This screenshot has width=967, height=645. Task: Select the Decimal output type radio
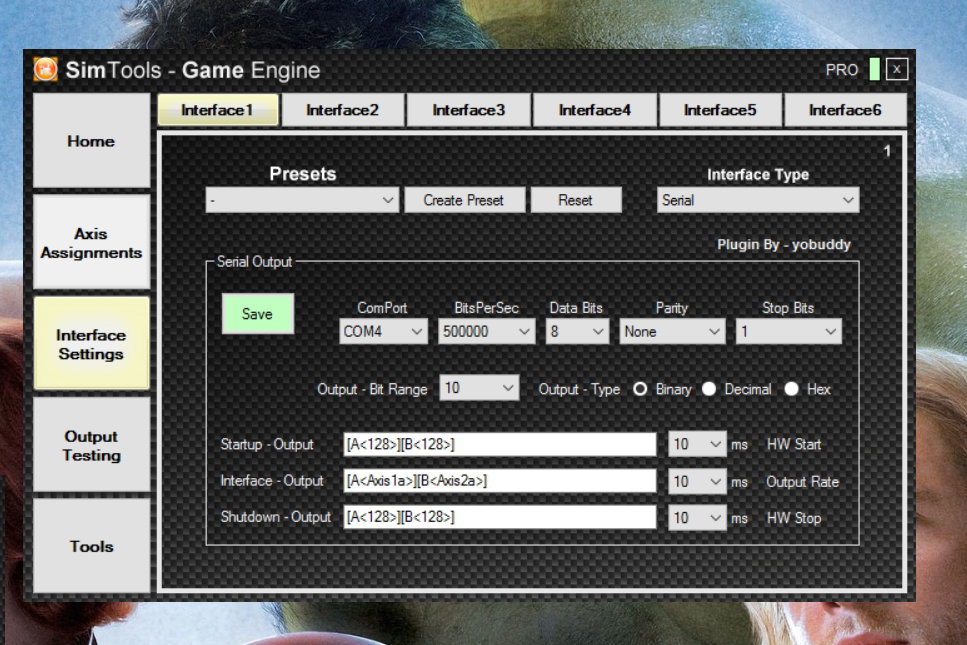tap(709, 389)
